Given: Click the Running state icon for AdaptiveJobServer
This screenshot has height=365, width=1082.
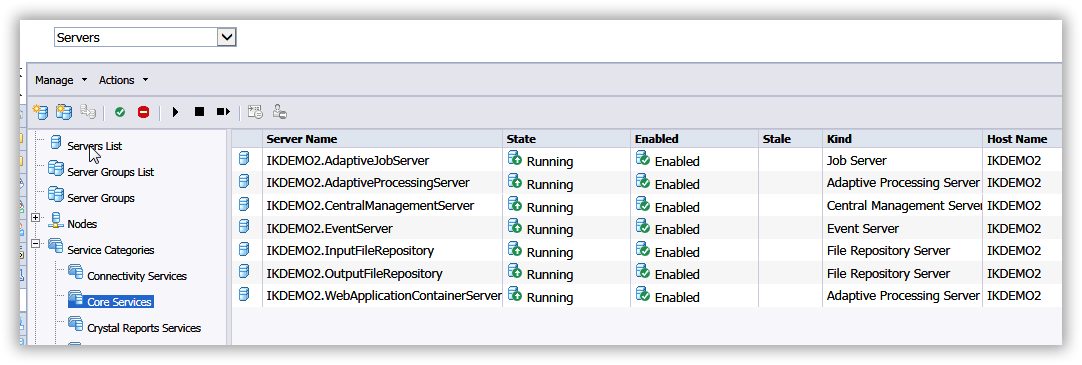Looking at the screenshot, I should click(x=515, y=159).
